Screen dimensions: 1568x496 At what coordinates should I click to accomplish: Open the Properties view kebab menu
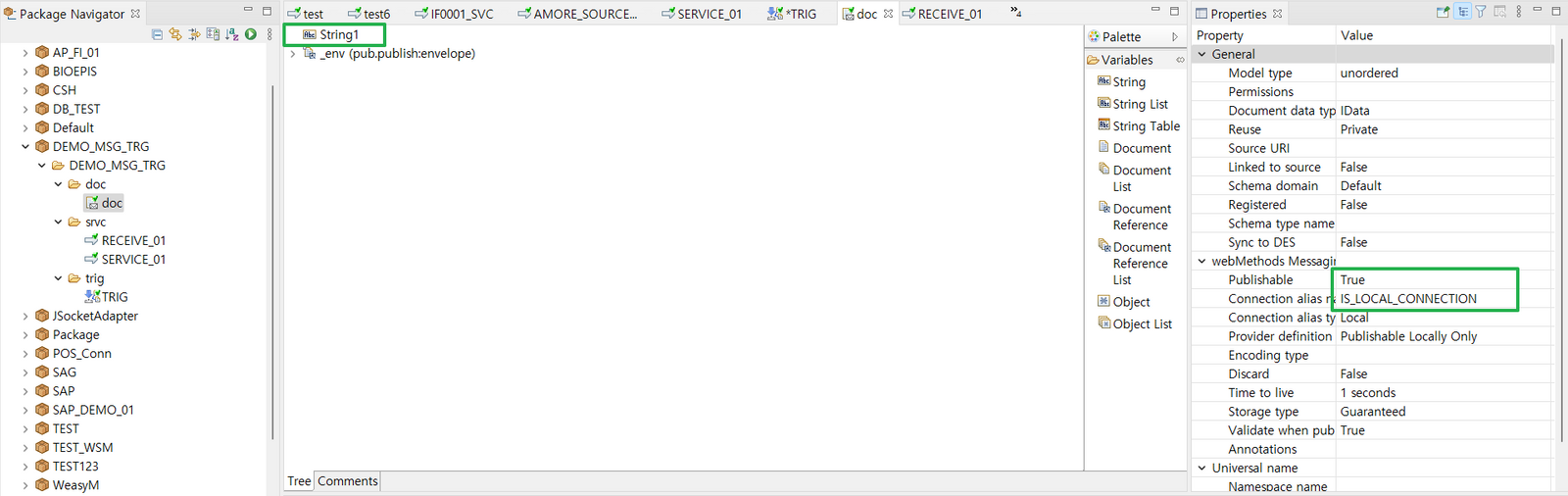(x=1518, y=12)
